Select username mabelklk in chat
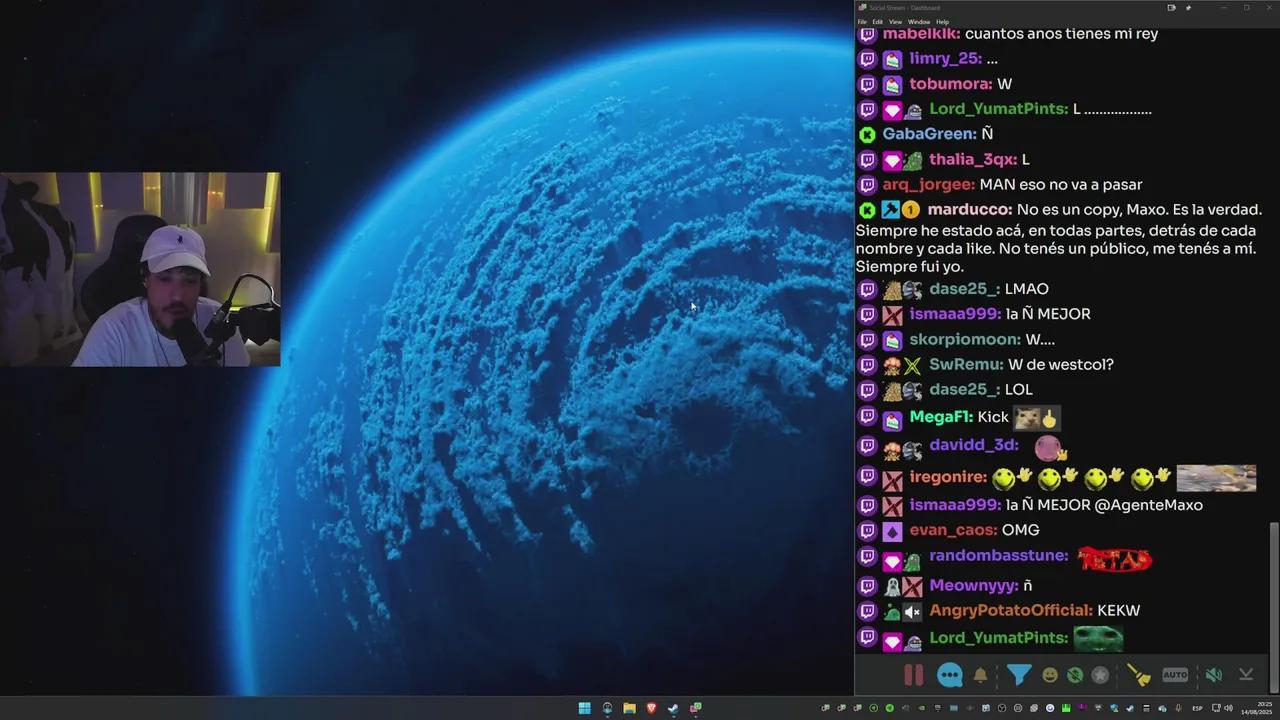 [921, 34]
